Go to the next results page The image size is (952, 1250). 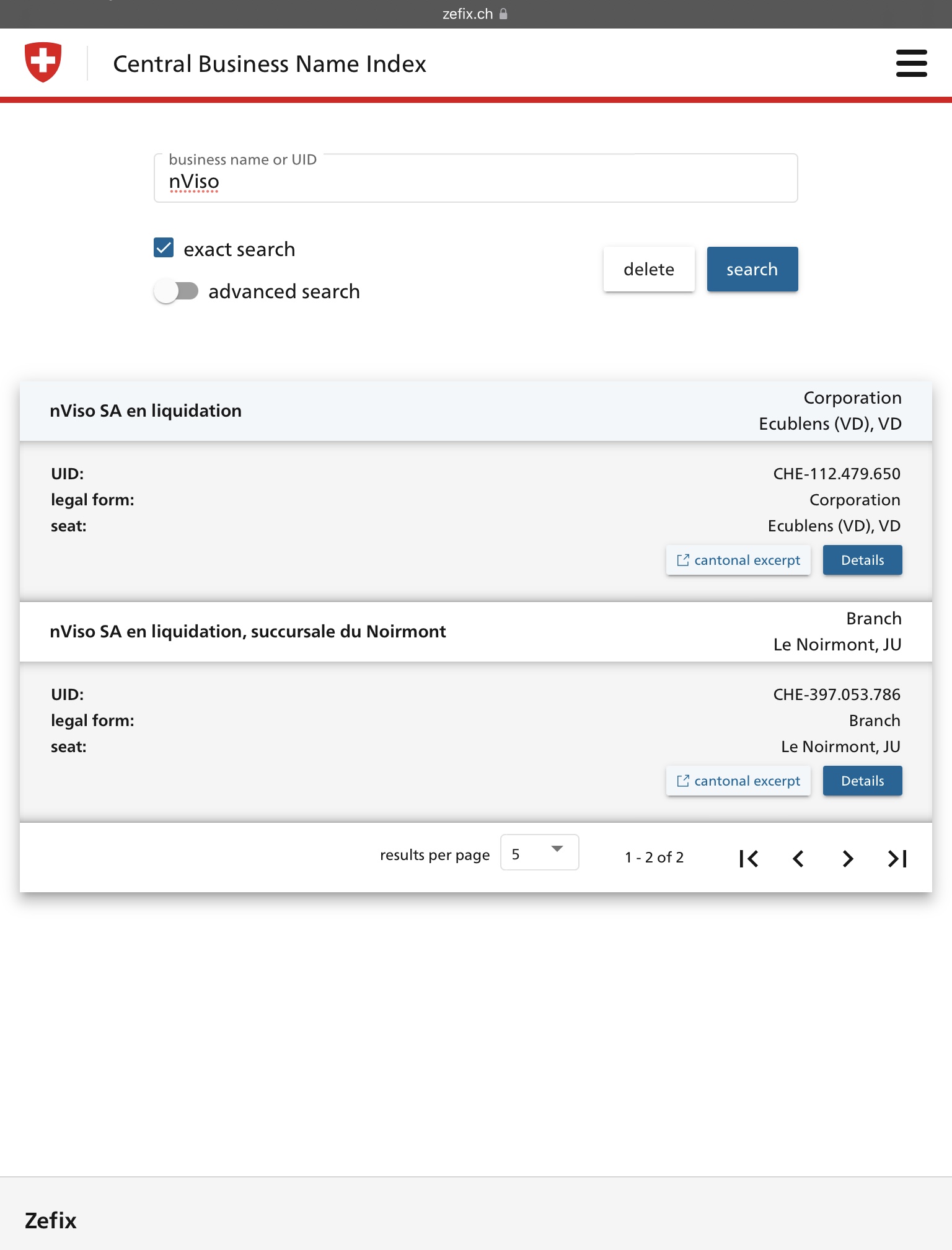[848, 858]
